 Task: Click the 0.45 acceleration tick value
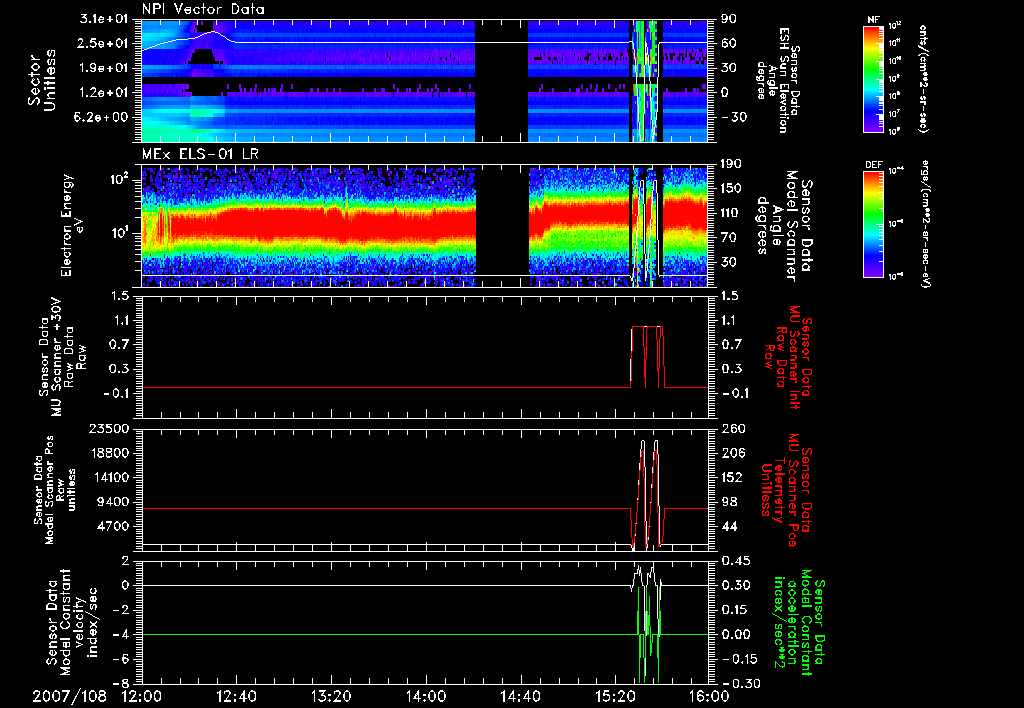click(x=735, y=560)
